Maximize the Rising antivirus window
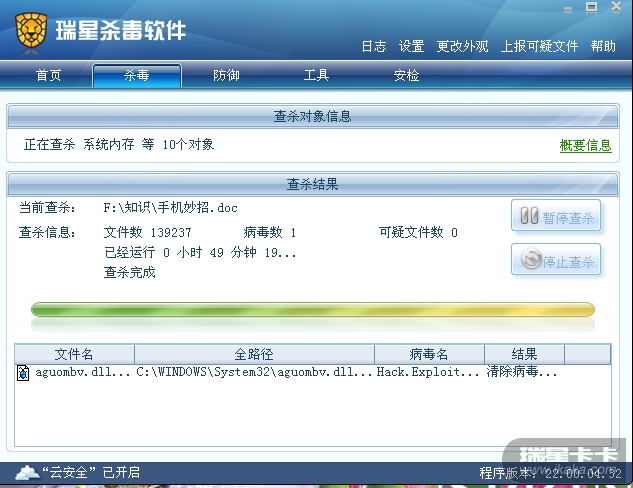The image size is (633, 488). point(591,7)
